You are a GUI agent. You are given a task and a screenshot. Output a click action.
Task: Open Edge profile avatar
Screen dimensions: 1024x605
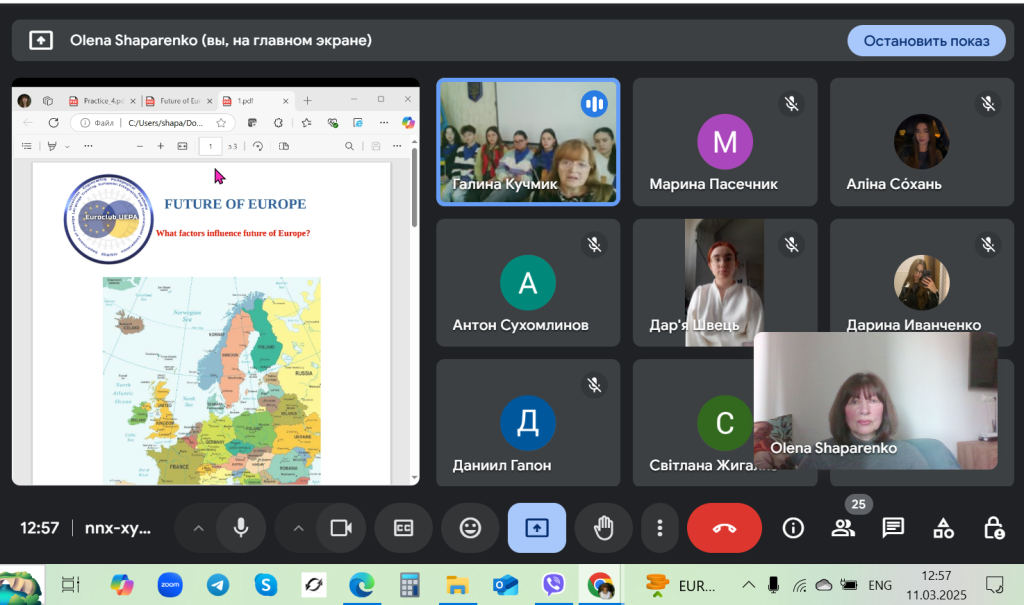24,101
